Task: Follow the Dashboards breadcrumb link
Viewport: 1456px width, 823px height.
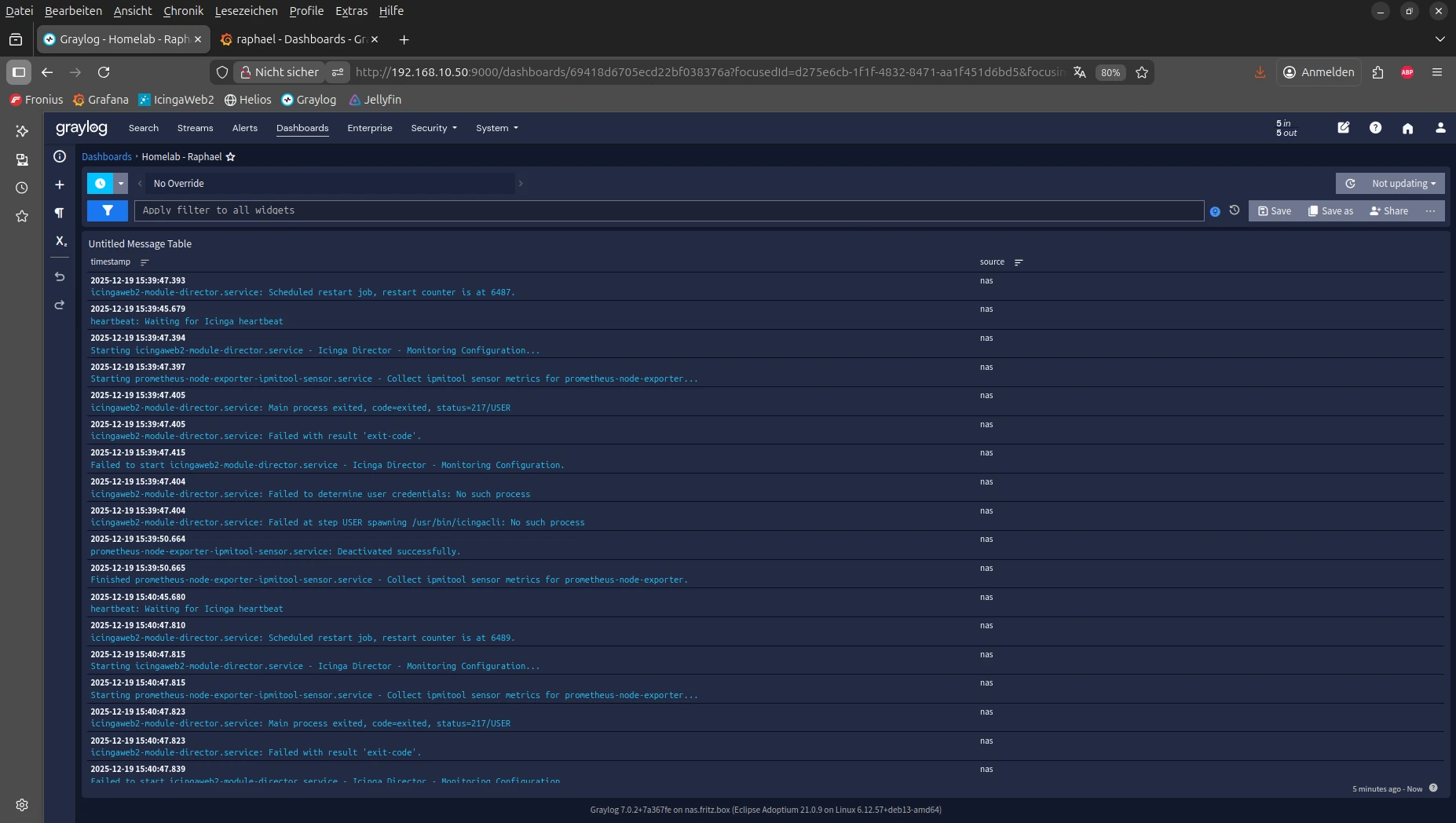Action: coord(107,157)
